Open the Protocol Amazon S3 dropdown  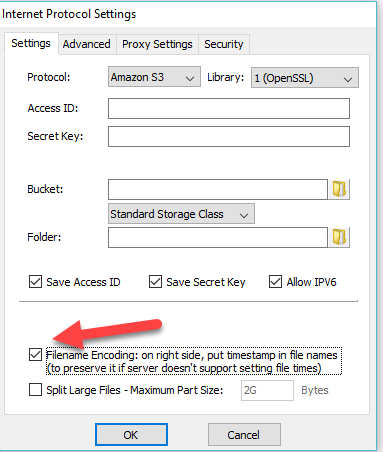point(154,77)
